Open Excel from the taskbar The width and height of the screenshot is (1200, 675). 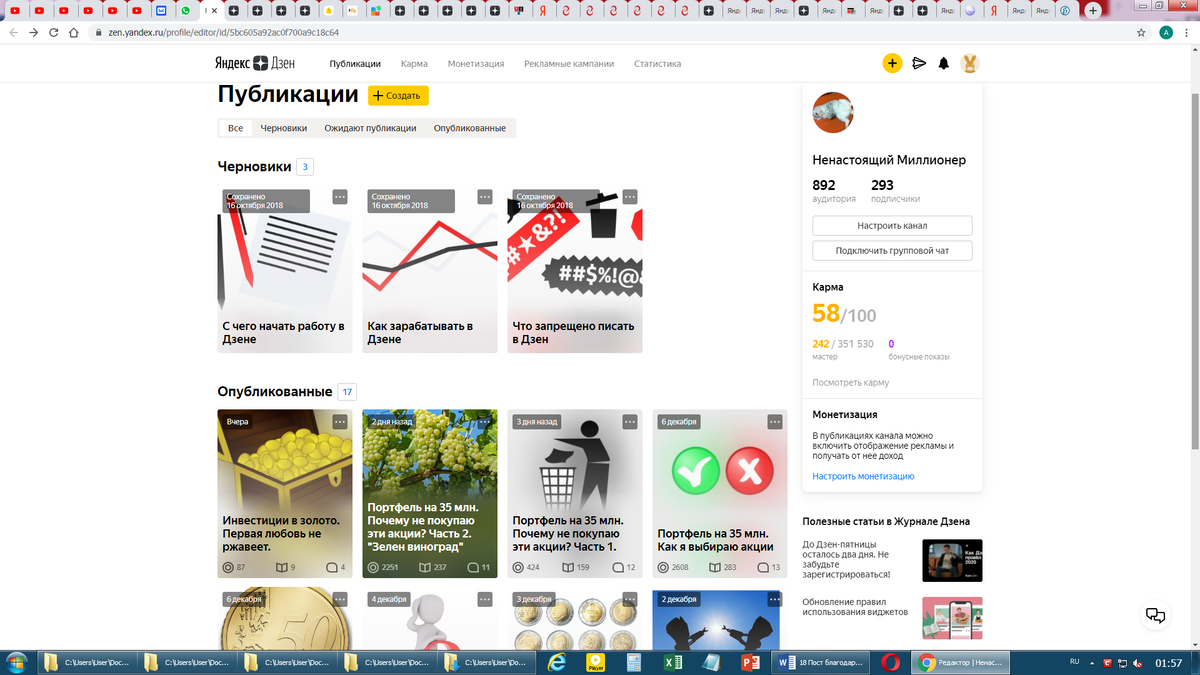point(672,662)
